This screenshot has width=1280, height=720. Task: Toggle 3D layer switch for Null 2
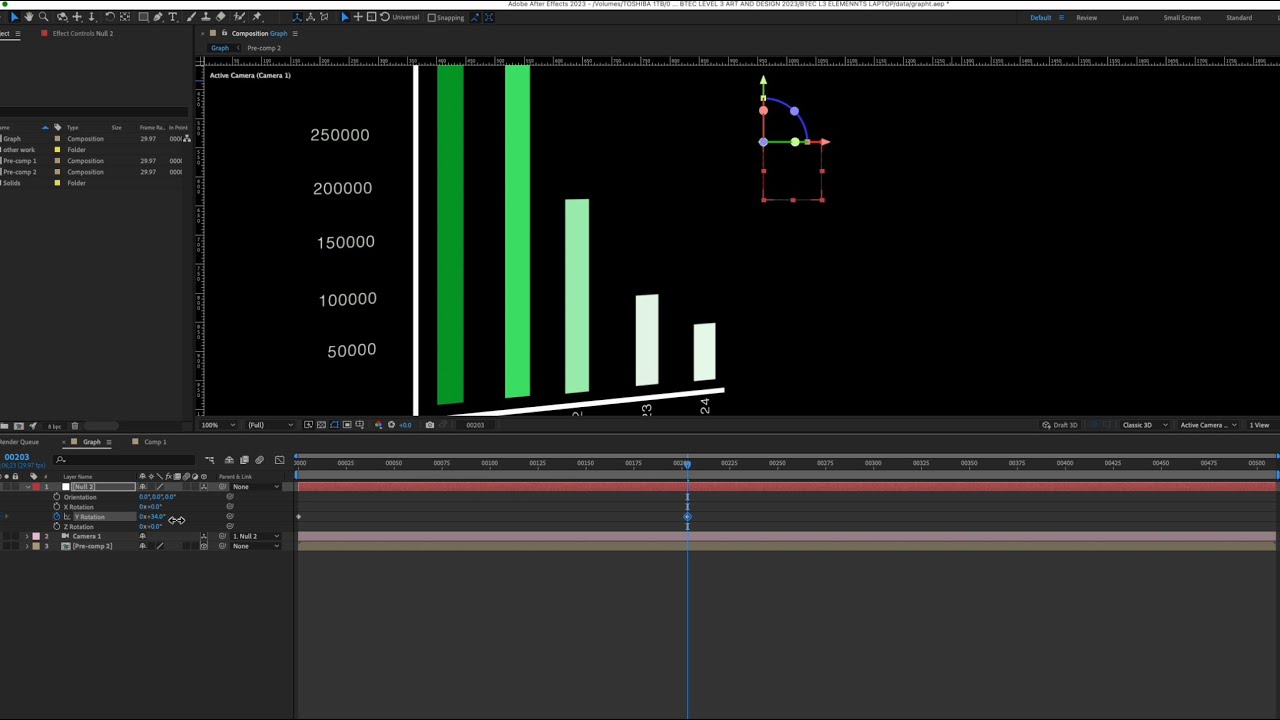click(204, 487)
